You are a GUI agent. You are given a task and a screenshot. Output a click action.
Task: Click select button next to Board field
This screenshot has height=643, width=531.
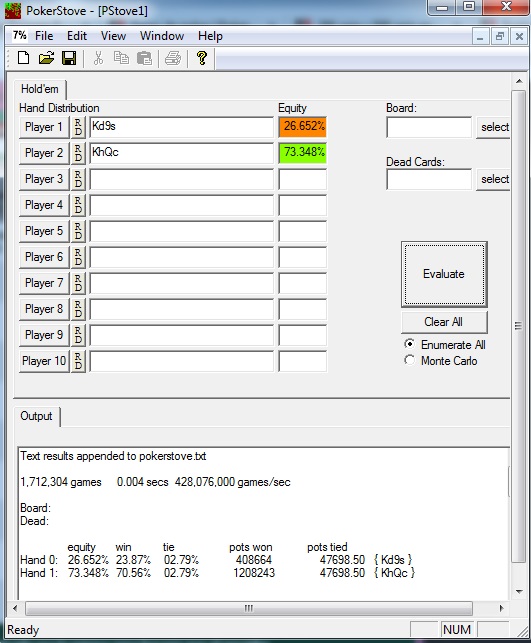[x=494, y=127]
